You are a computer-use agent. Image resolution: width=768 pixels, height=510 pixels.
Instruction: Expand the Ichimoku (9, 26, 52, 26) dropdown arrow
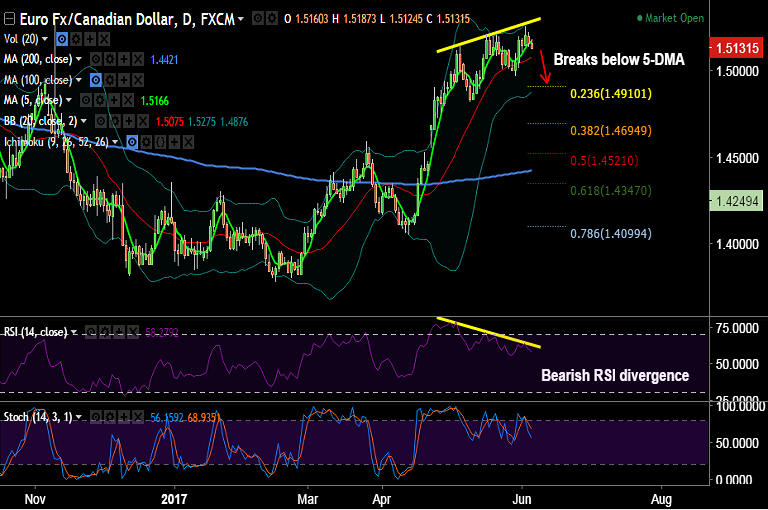[x=115, y=142]
